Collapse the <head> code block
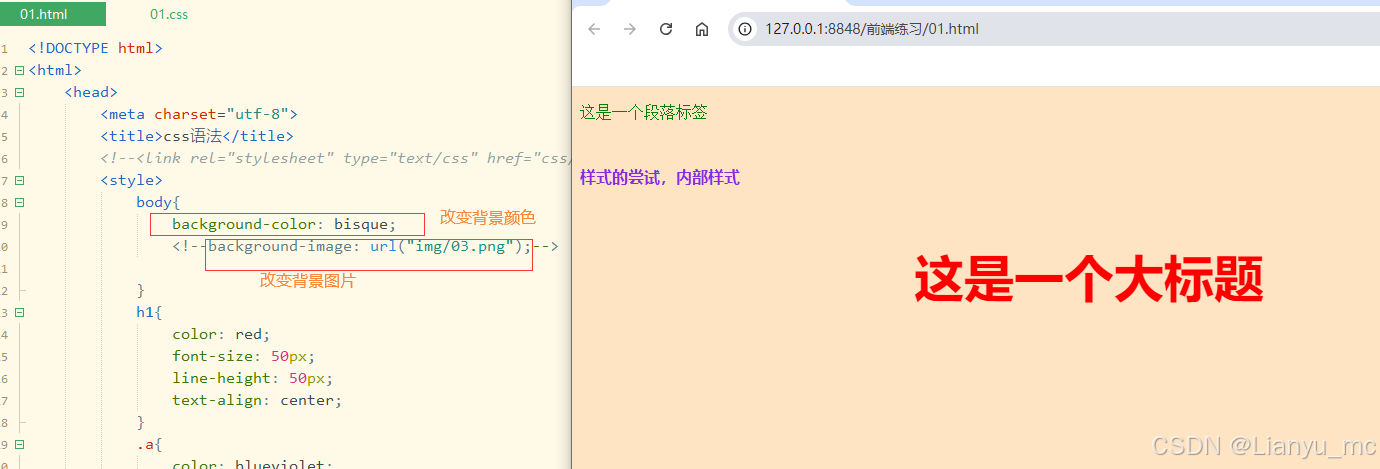The height and width of the screenshot is (469, 1380). click(19, 92)
